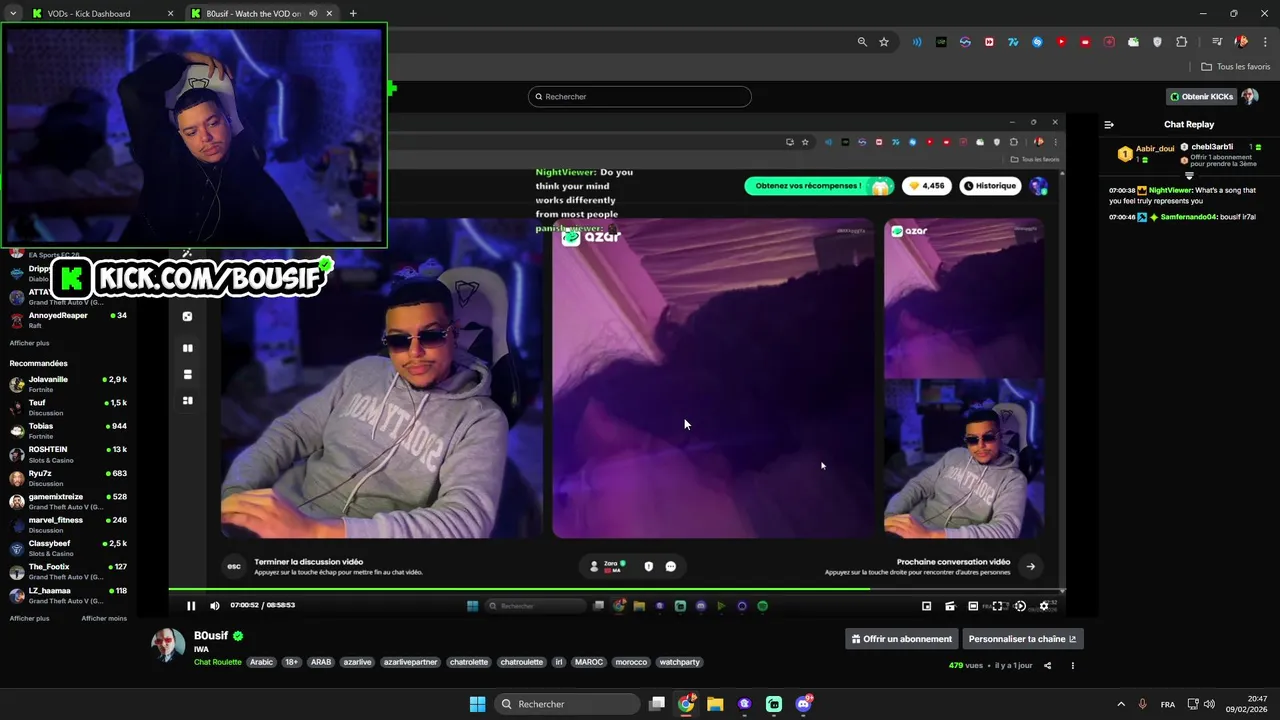Click the 18+ tag
Image resolution: width=1280 pixels, height=720 pixels.
[291, 662]
